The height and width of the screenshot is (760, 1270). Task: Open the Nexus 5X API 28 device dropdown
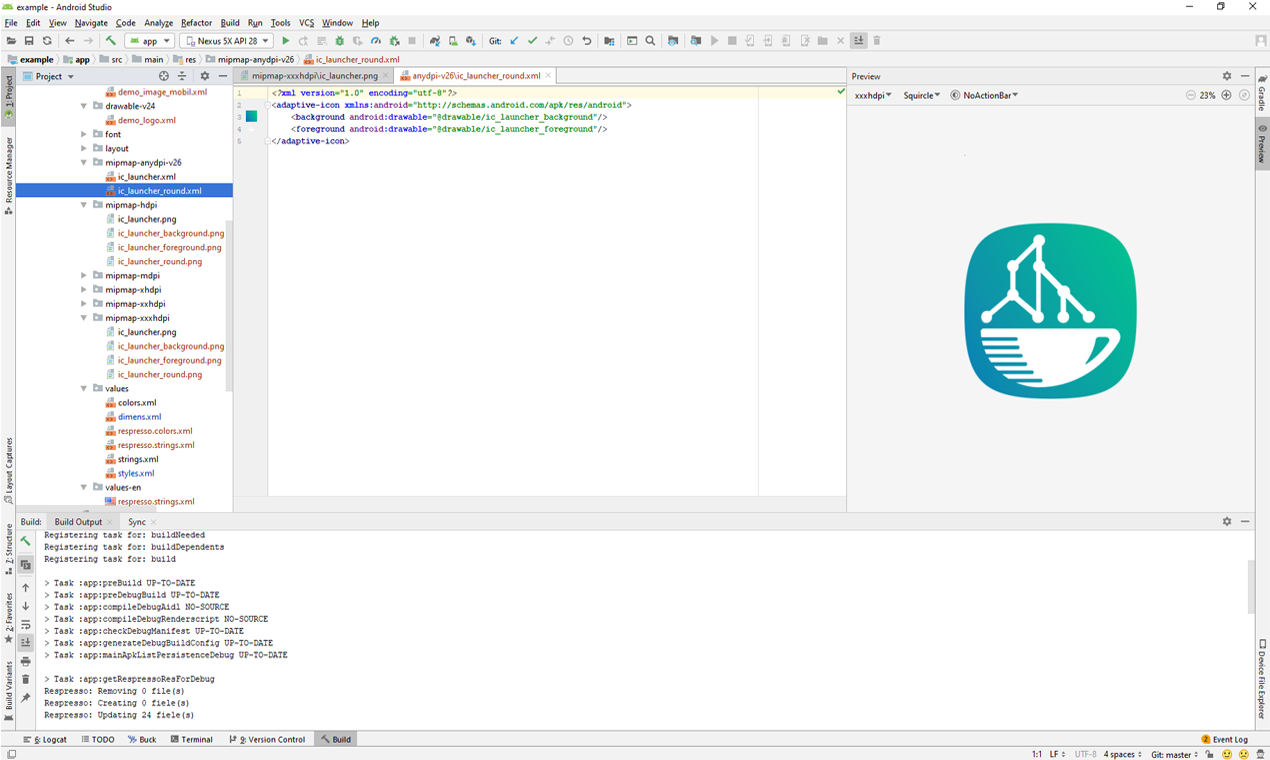pos(226,41)
